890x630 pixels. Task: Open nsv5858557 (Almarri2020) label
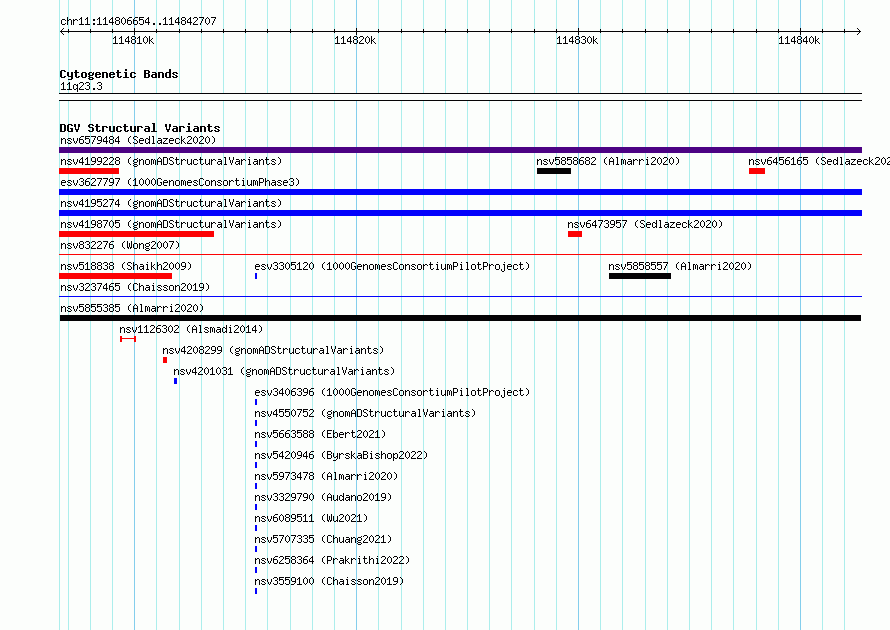(680, 266)
